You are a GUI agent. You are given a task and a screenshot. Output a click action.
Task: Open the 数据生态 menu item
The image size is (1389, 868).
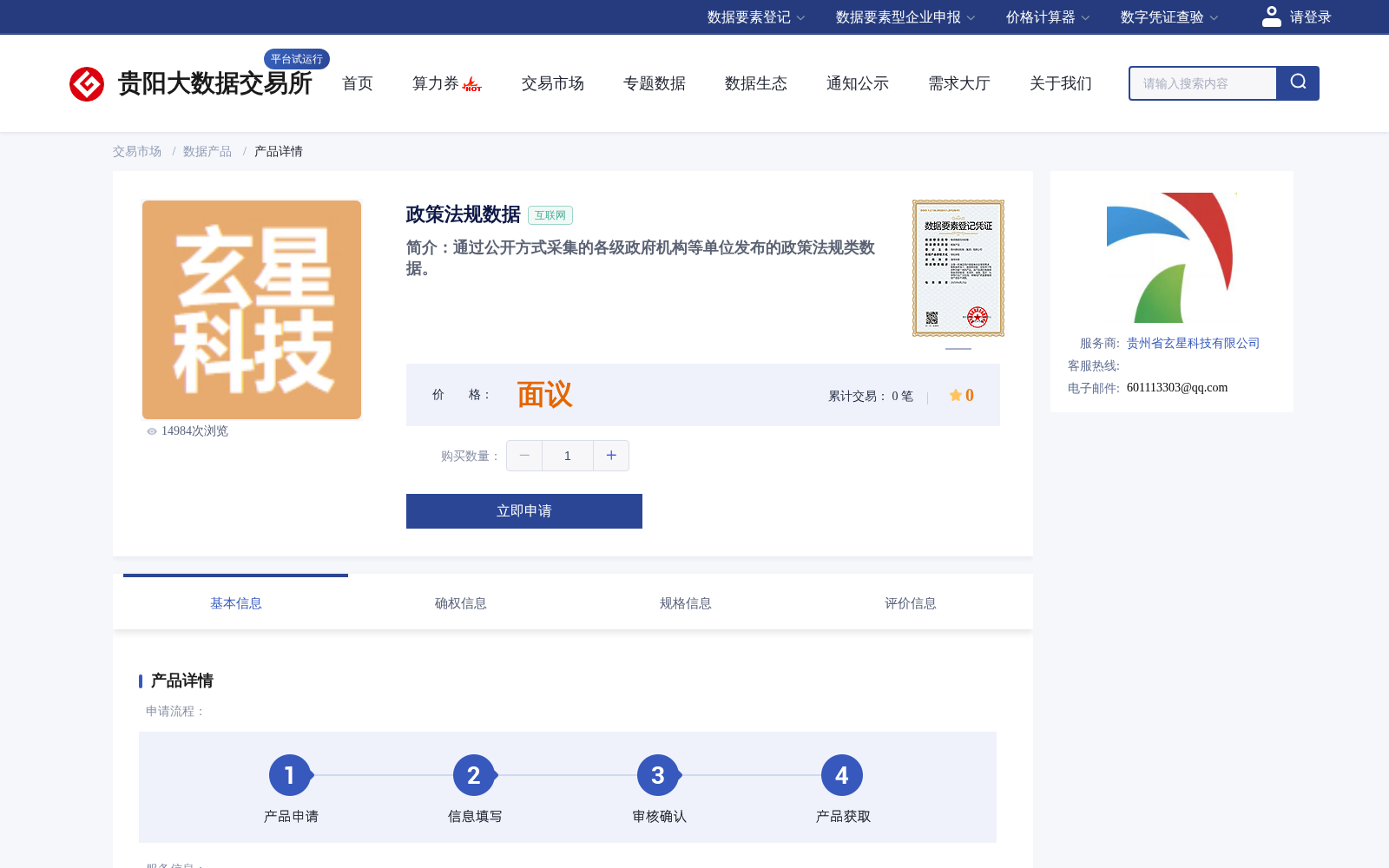pos(756,83)
